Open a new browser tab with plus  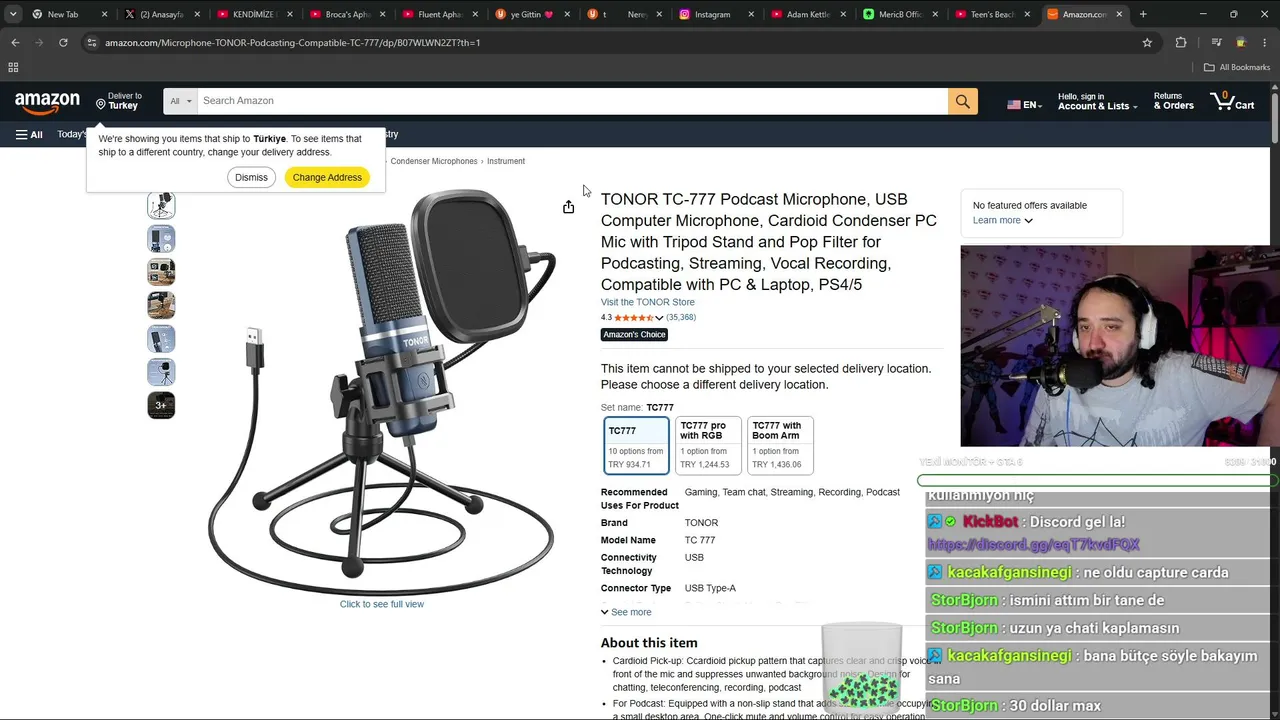pos(1143,14)
